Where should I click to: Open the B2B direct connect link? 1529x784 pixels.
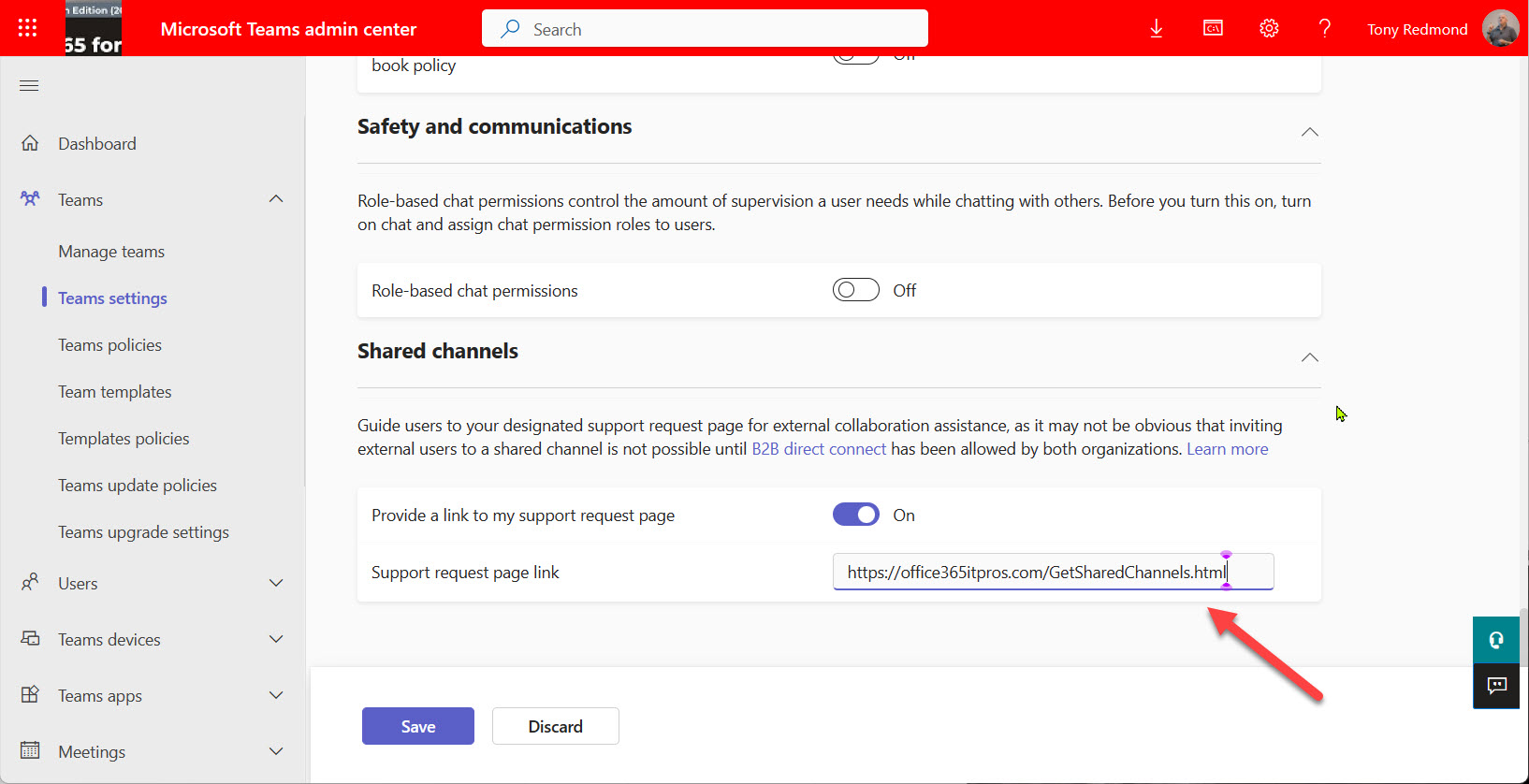(x=819, y=449)
